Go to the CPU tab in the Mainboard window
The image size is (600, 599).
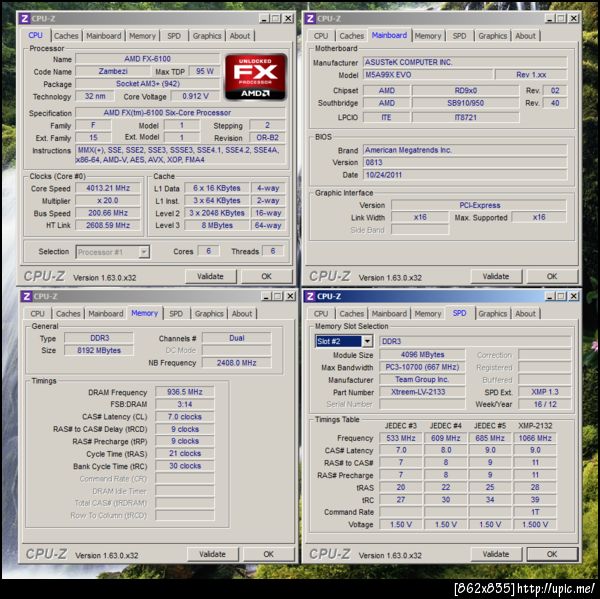321,36
